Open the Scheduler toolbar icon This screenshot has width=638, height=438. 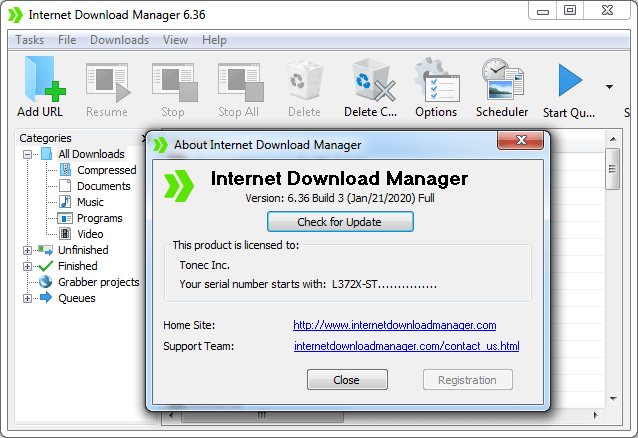[x=503, y=79]
